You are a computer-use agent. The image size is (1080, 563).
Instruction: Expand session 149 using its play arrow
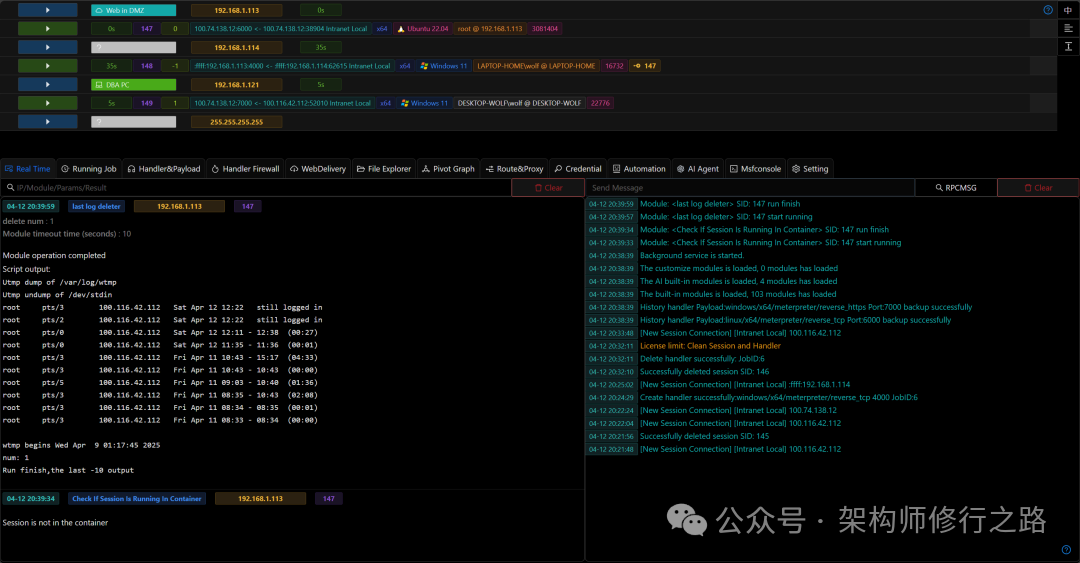coord(47,103)
